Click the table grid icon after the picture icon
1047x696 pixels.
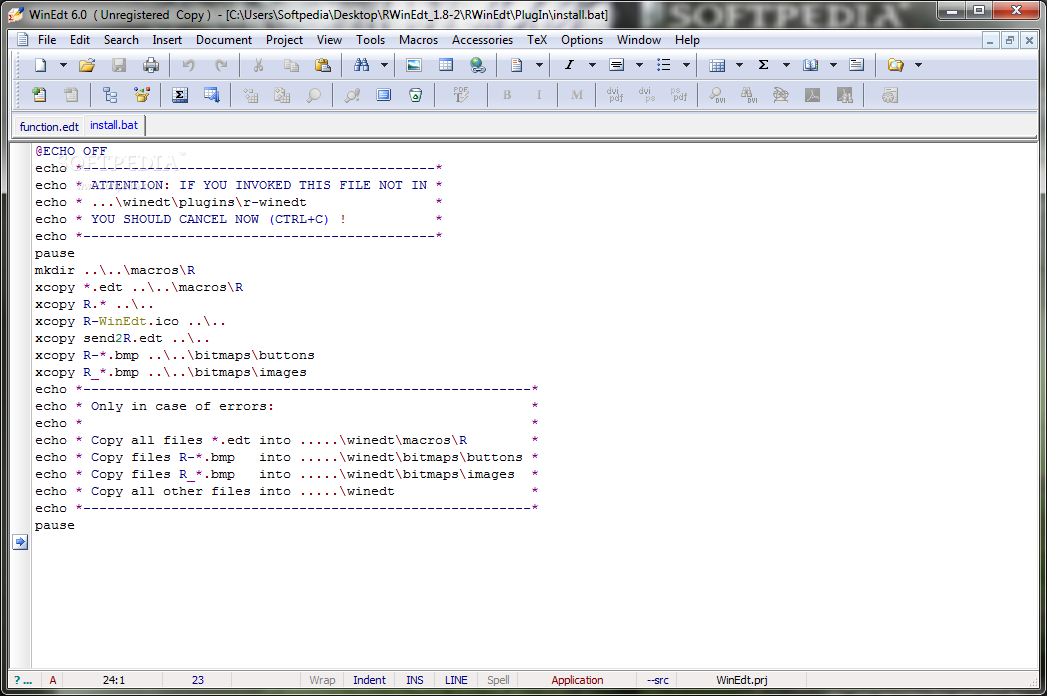(445, 65)
